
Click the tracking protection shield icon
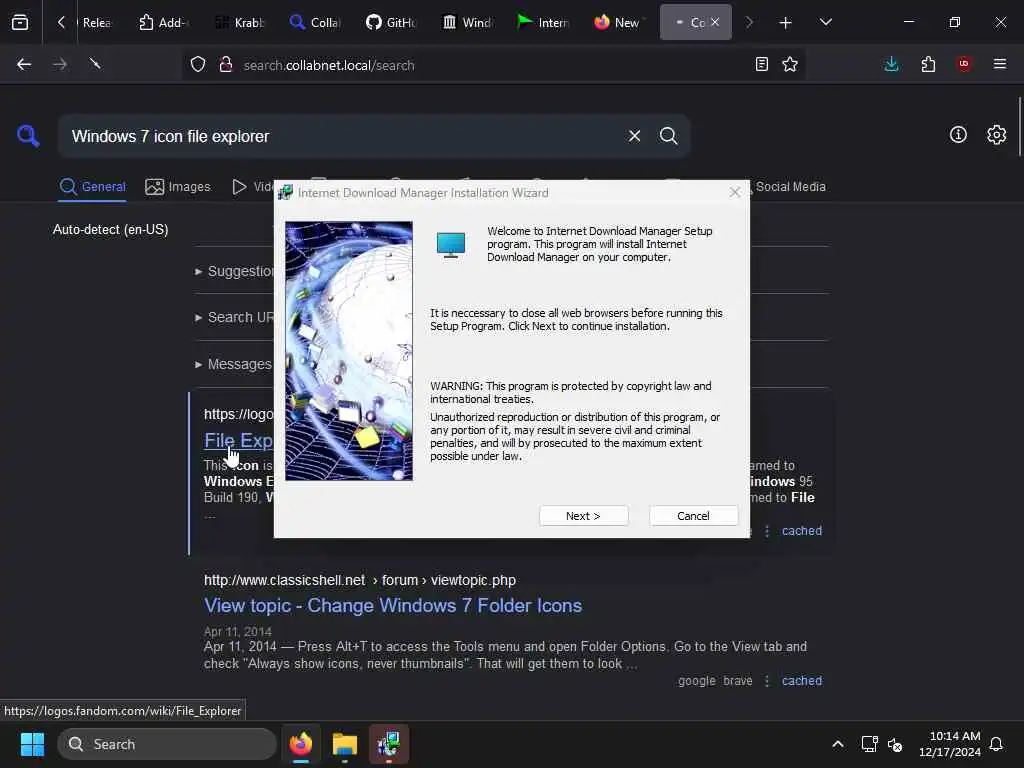198,64
